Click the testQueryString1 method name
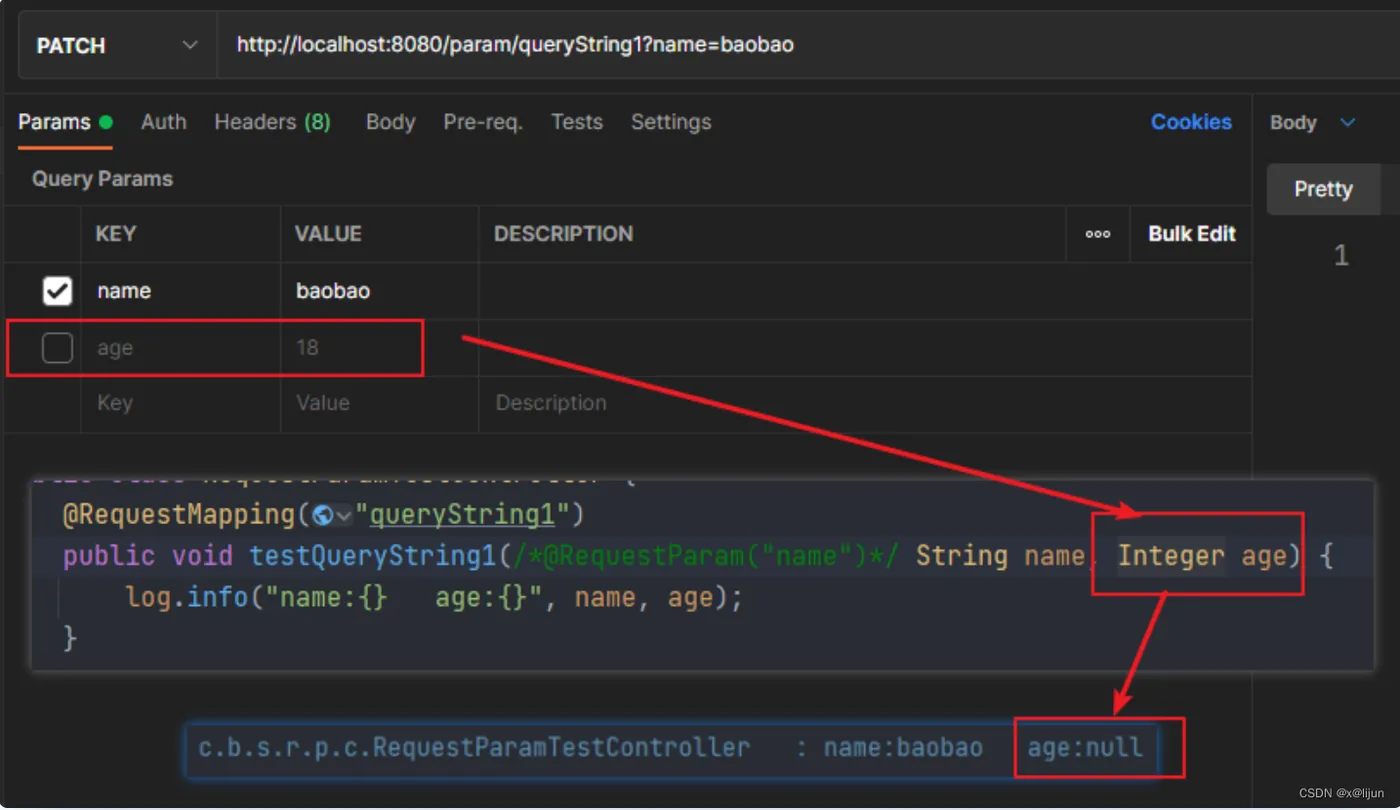 click(375, 556)
